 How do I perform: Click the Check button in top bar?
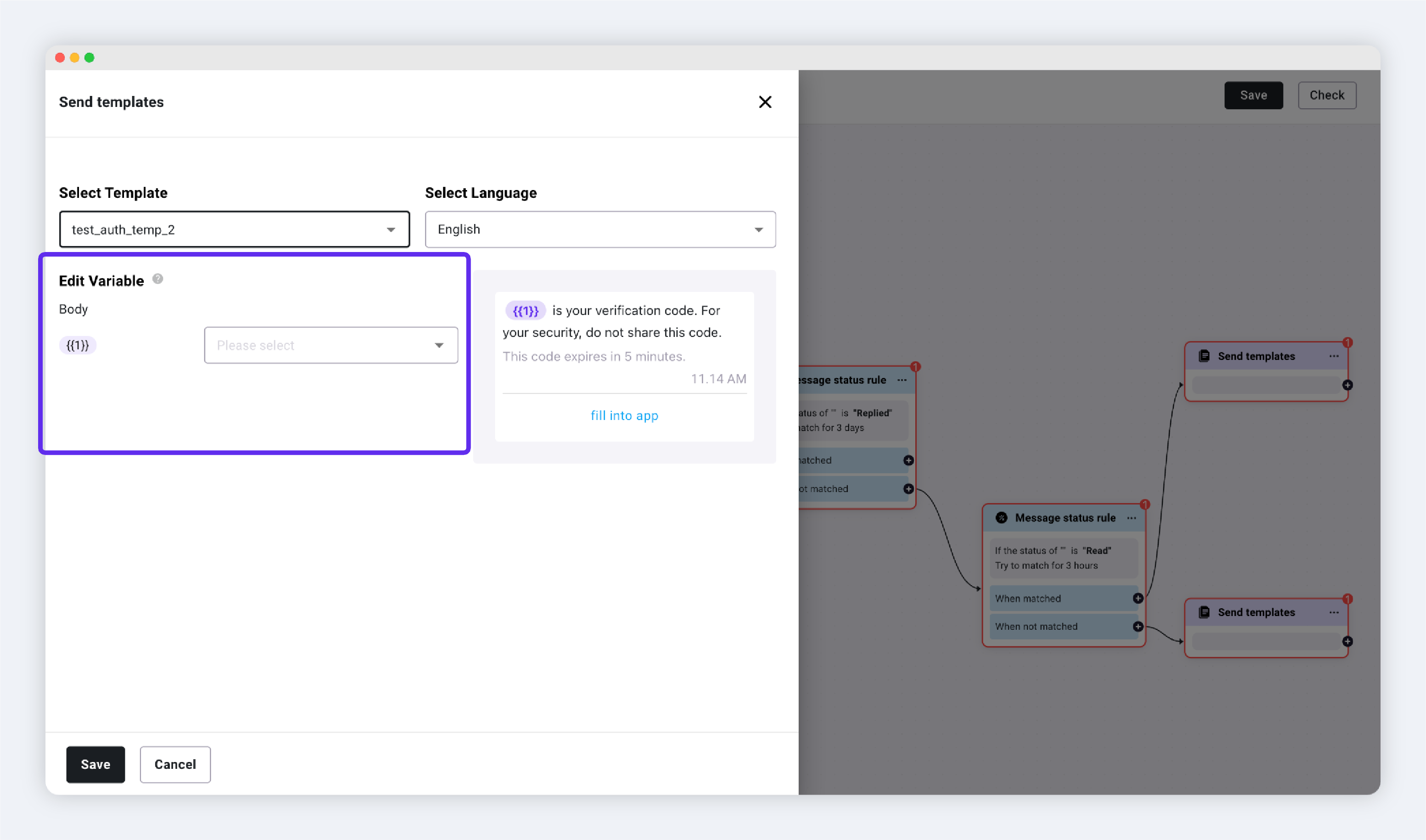tap(1327, 95)
